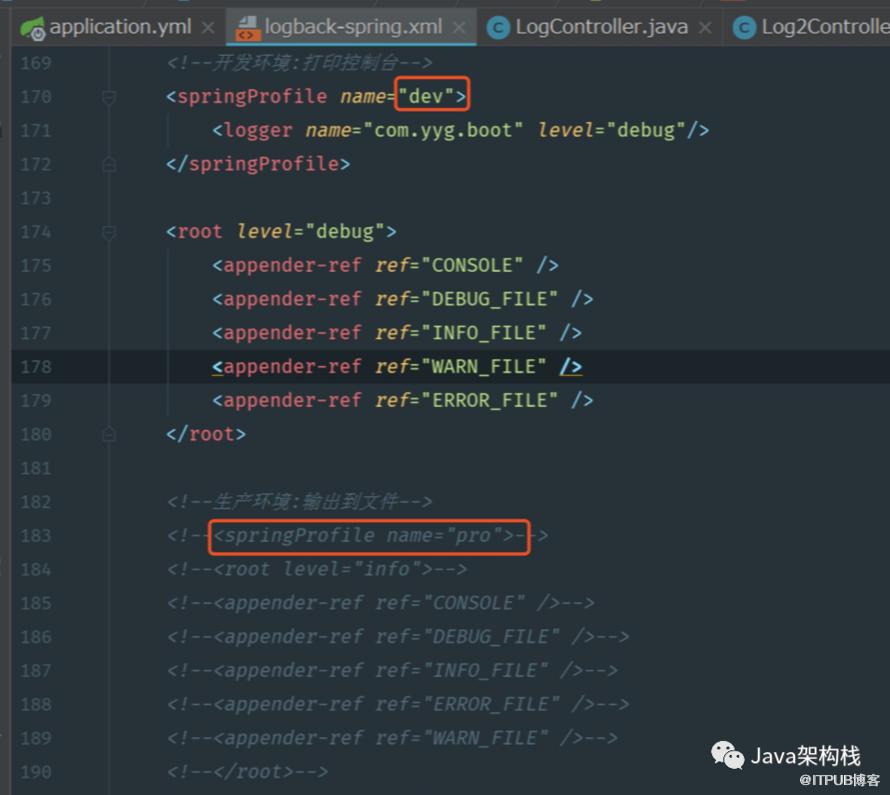Click line number 178 in the gutter
Viewport: 890px width, 795px height.
click(36, 367)
